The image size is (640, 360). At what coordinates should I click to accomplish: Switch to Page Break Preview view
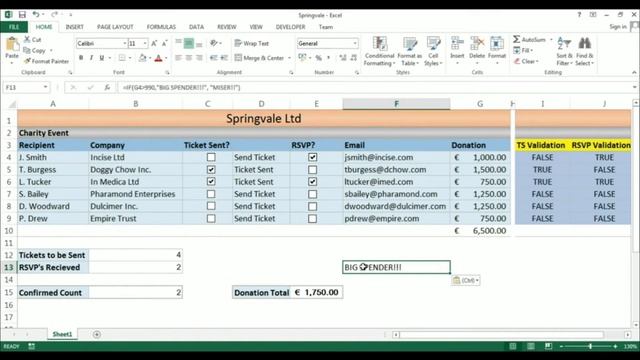click(548, 347)
